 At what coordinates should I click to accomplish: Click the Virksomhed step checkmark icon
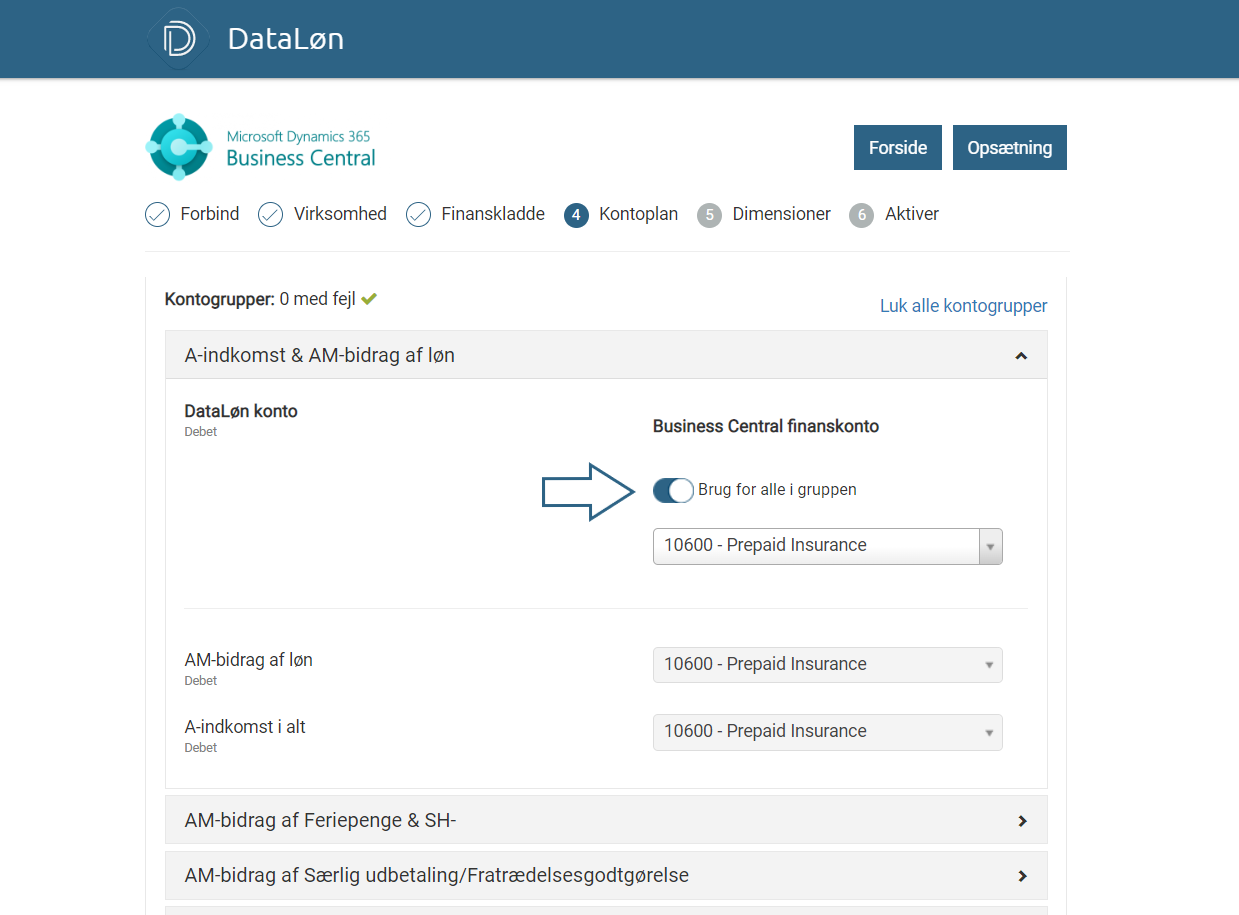click(270, 214)
